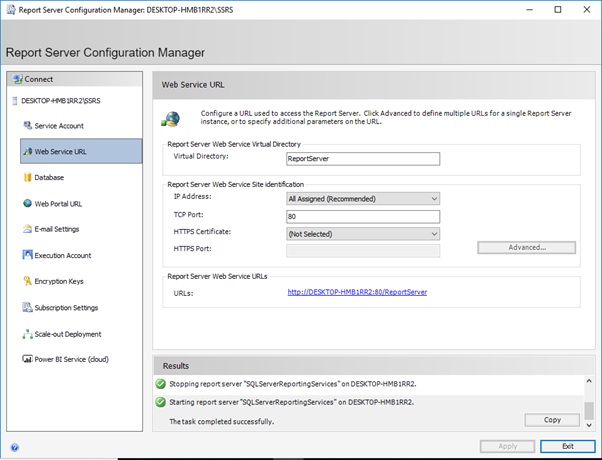Click the 'Web Service URL' panel heading
Screen dimensions: 602x460
(x=193, y=85)
